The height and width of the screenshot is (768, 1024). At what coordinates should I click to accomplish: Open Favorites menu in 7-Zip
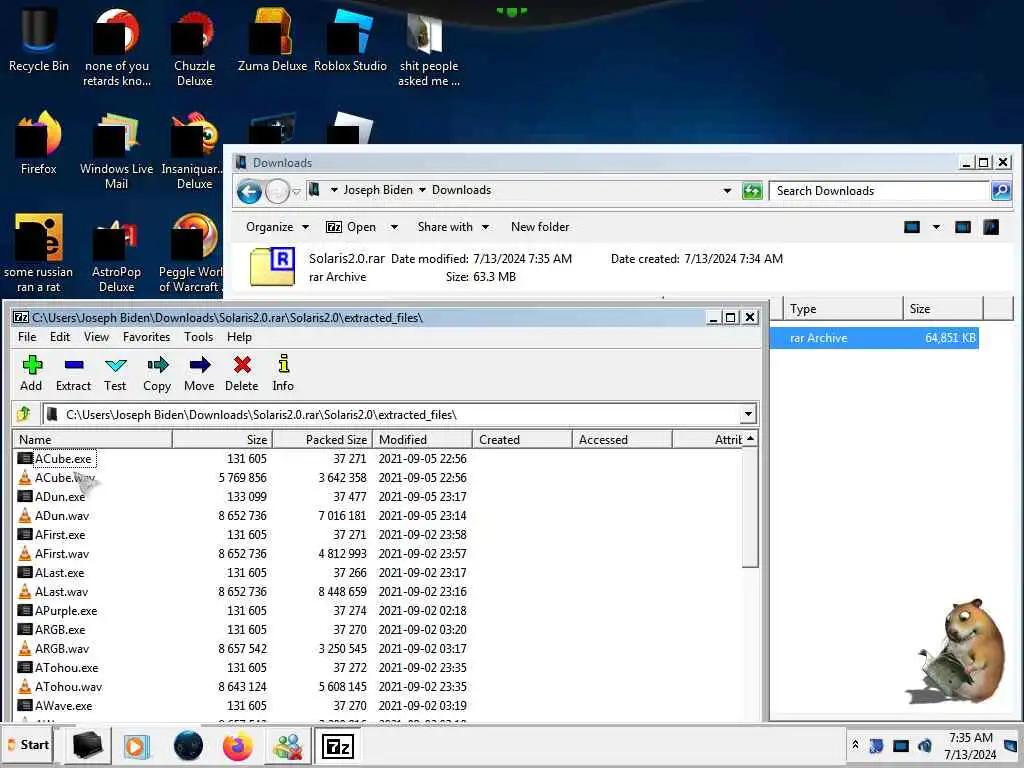(x=146, y=337)
